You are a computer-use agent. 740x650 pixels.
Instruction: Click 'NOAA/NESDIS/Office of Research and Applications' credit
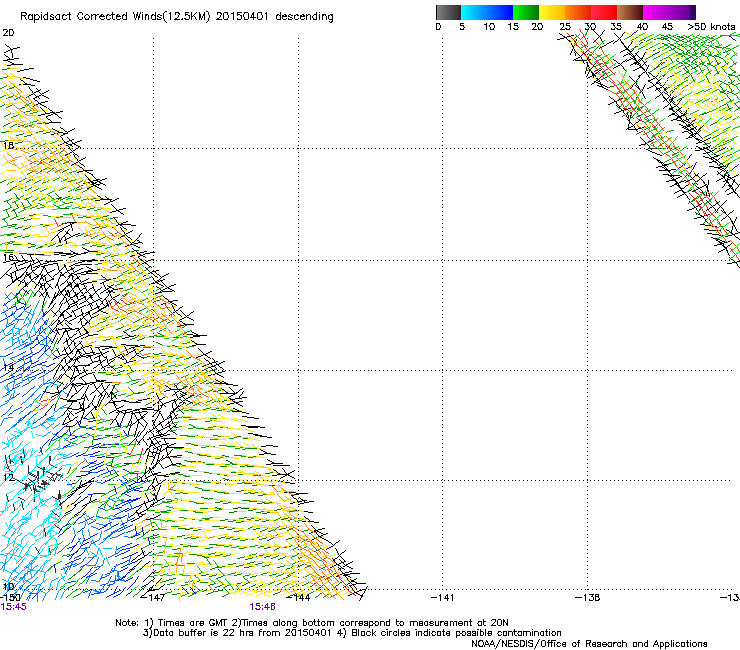[x=589, y=644]
